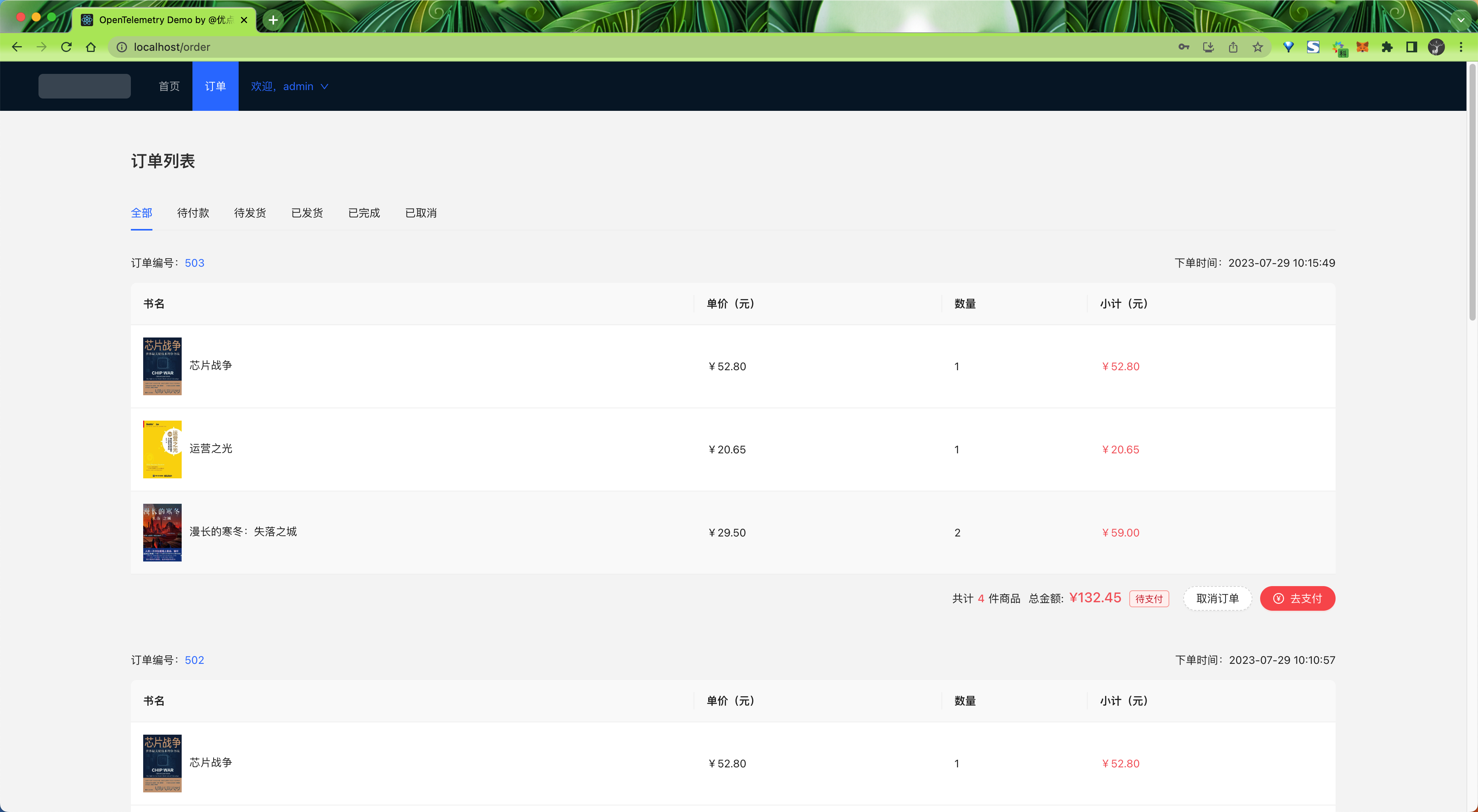Screen dimensions: 1478x812
Task: Click the 运营之光 book cover thumbnail
Action: [x=162, y=449]
